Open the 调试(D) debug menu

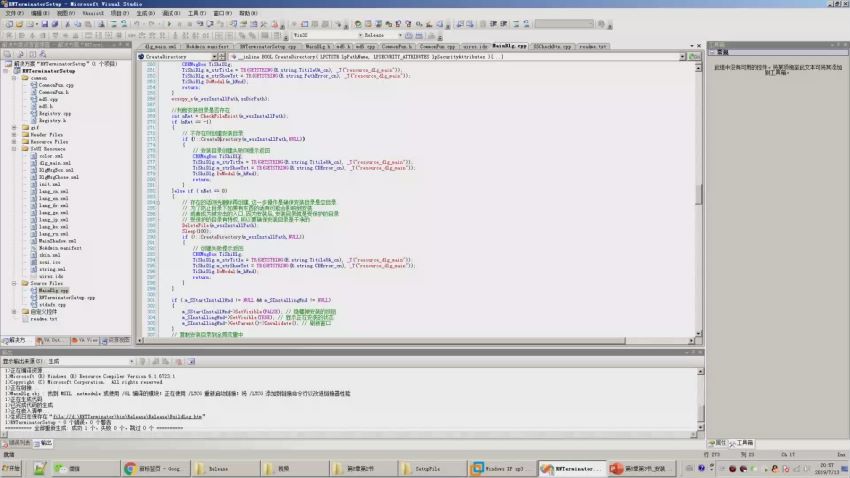pyautogui.click(x=171, y=13)
